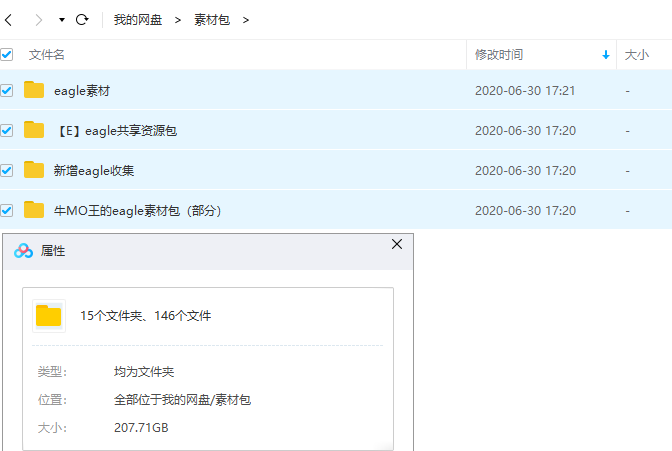Viewport: 672px width, 451px height.
Task: Click the folder thumbnail in properties dialog
Action: coord(49,316)
